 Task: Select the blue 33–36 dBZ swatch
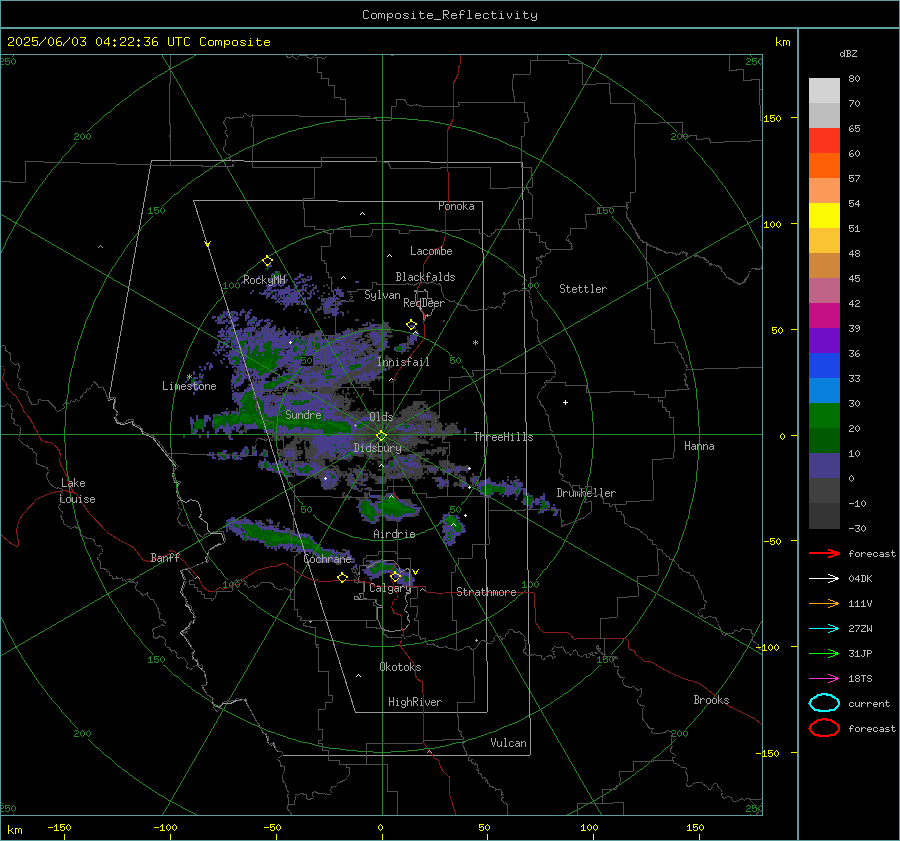pos(824,366)
